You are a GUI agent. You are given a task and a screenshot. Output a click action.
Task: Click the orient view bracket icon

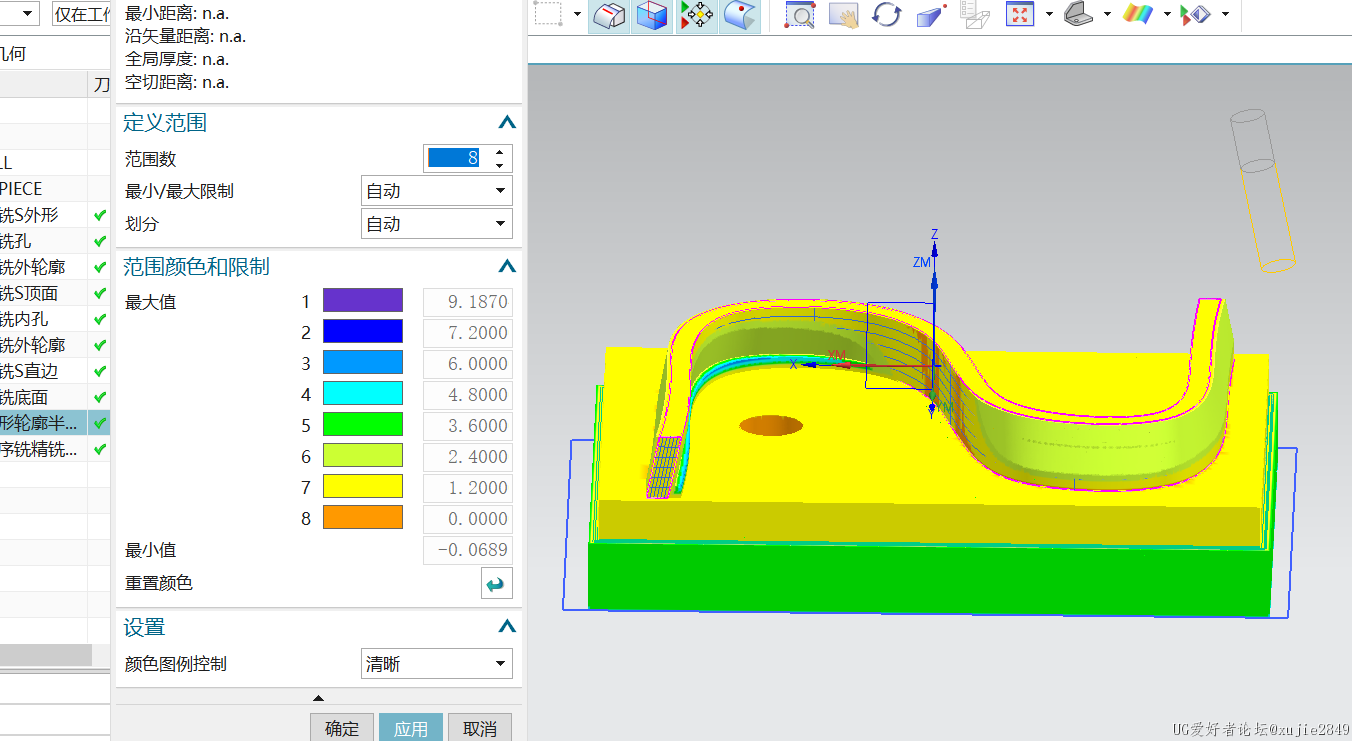[x=1078, y=15]
